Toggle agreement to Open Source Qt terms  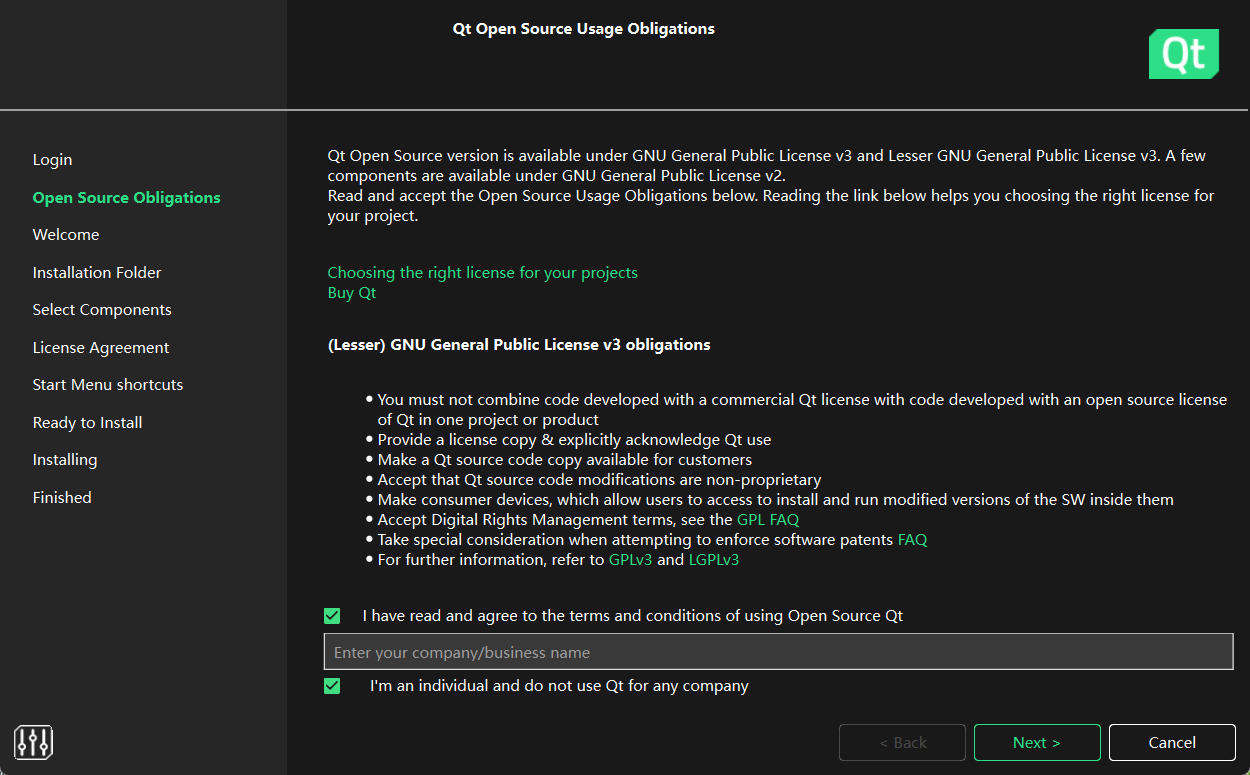[332, 616]
